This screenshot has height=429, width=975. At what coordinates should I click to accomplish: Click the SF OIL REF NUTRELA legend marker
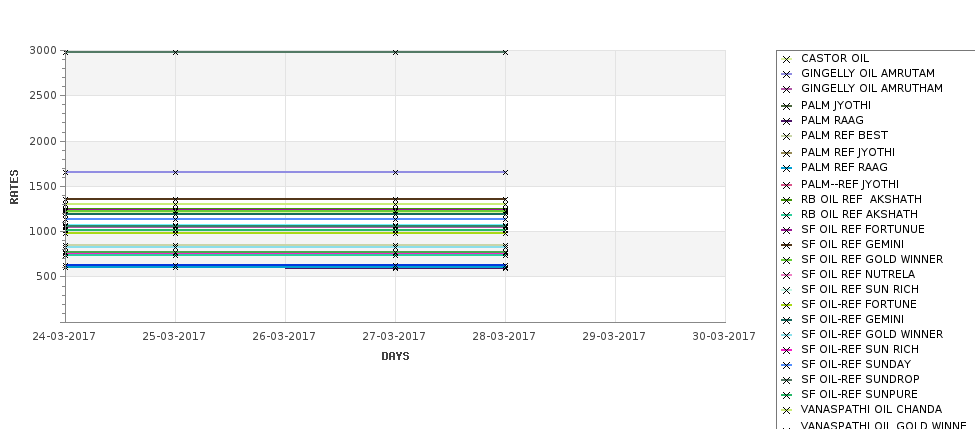786,275
